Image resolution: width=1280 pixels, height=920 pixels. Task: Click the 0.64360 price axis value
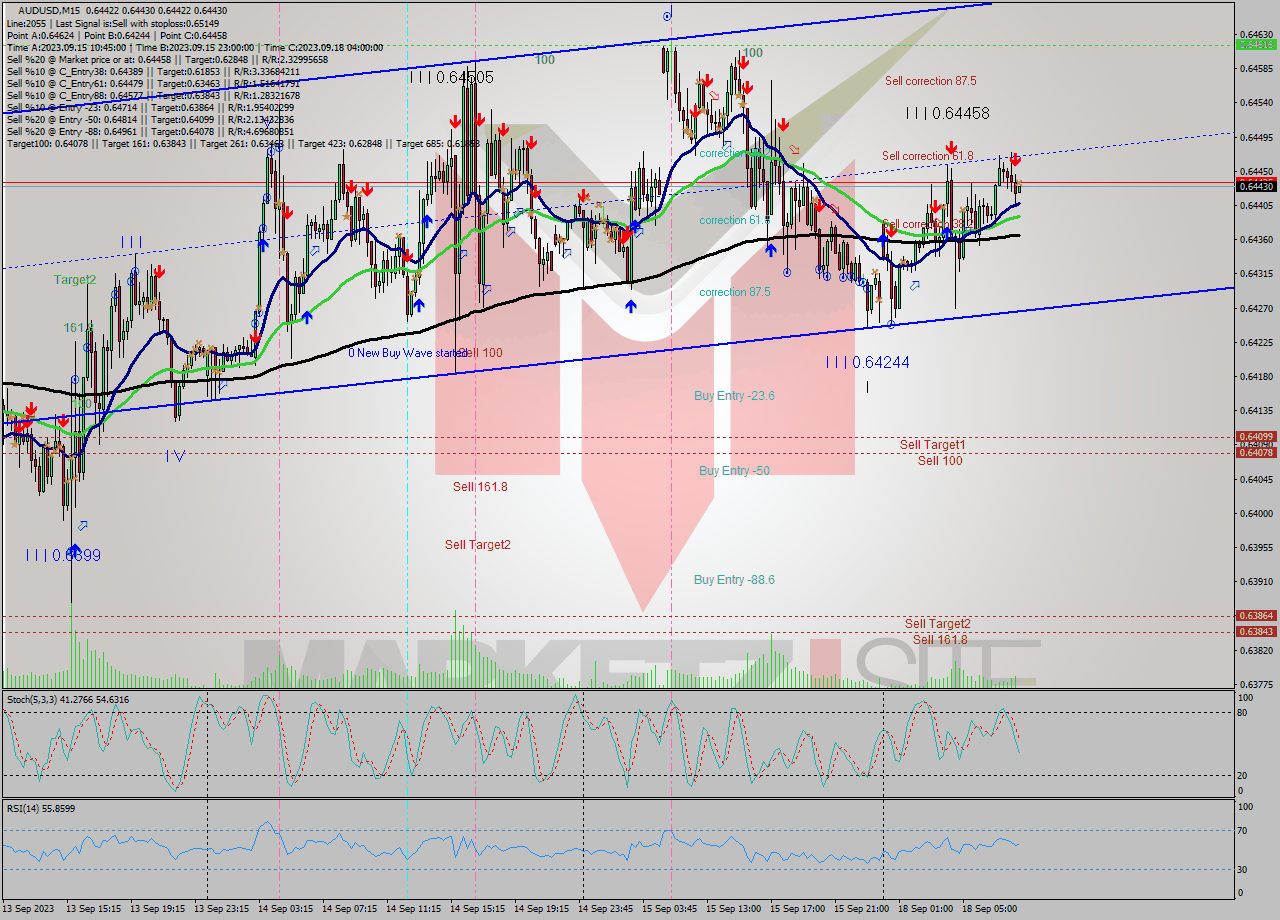pos(1256,239)
